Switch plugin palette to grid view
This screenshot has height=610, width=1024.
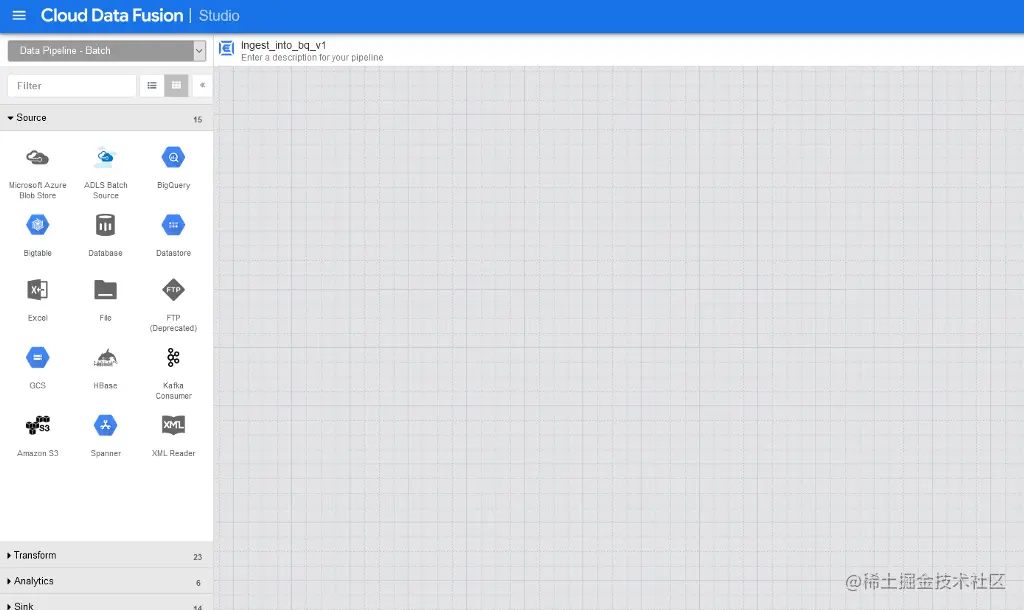click(x=176, y=86)
